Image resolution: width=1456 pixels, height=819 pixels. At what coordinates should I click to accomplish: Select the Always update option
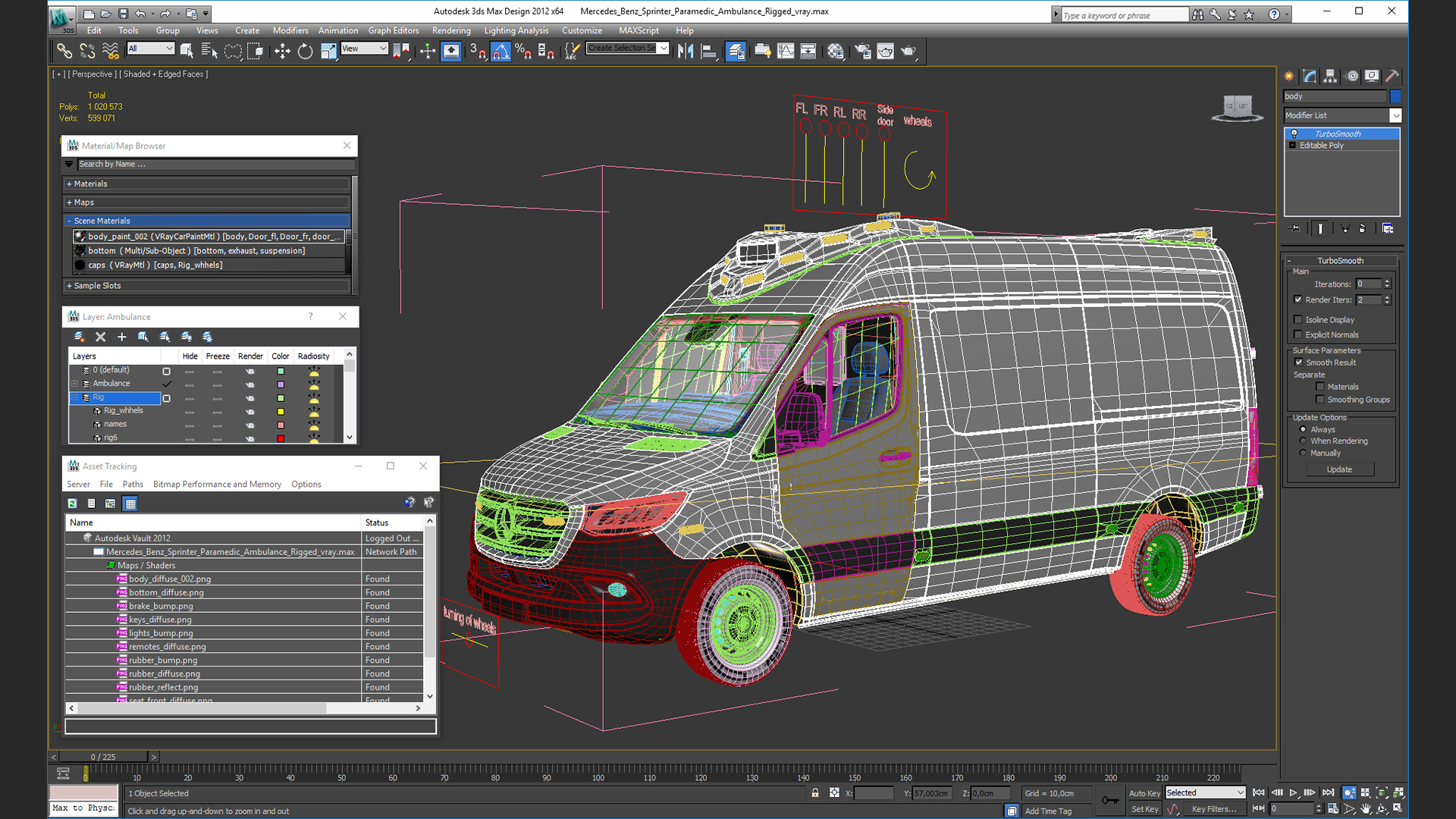(x=1303, y=429)
